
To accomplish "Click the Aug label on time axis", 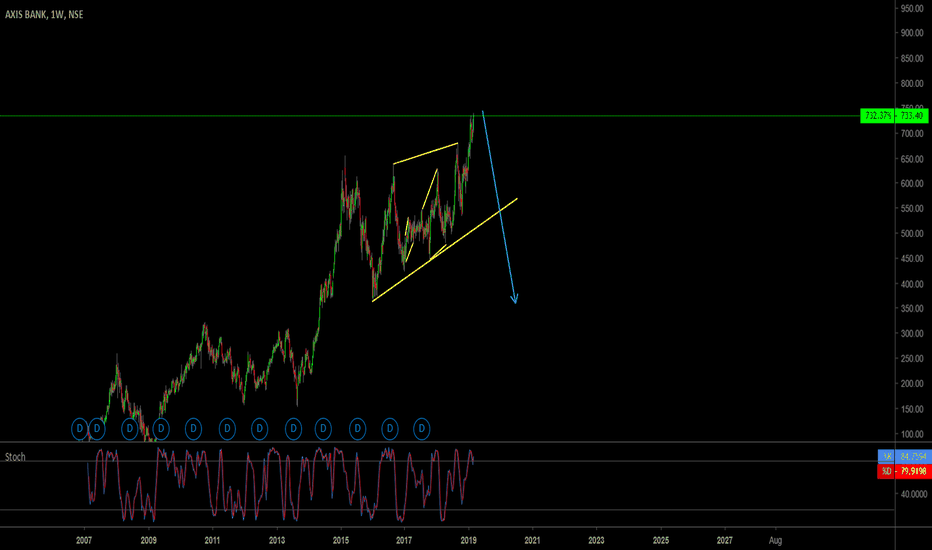I will (775, 540).
